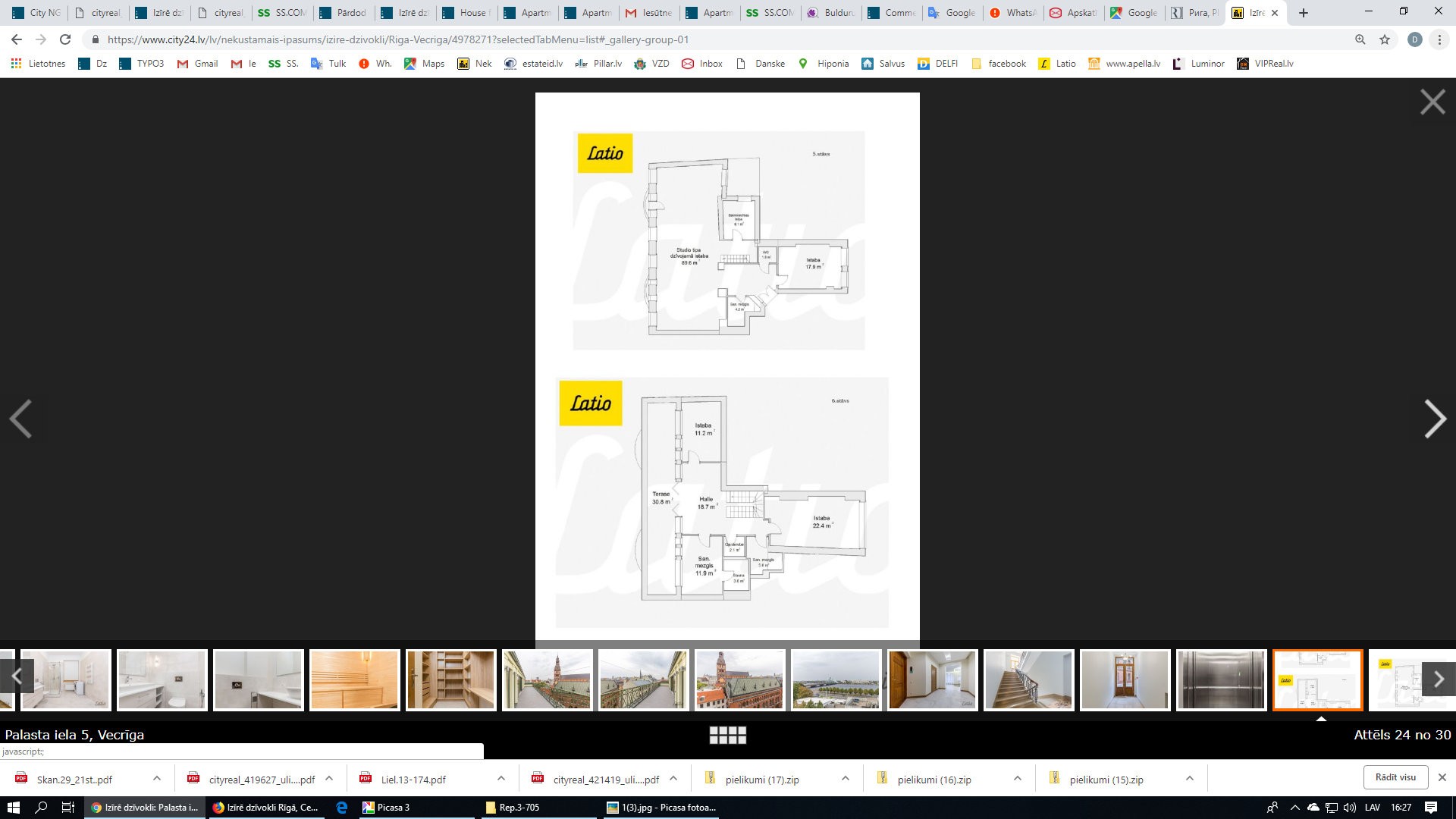Close the gallery with the X icon
Screen dimensions: 1456x819
click(x=1432, y=102)
